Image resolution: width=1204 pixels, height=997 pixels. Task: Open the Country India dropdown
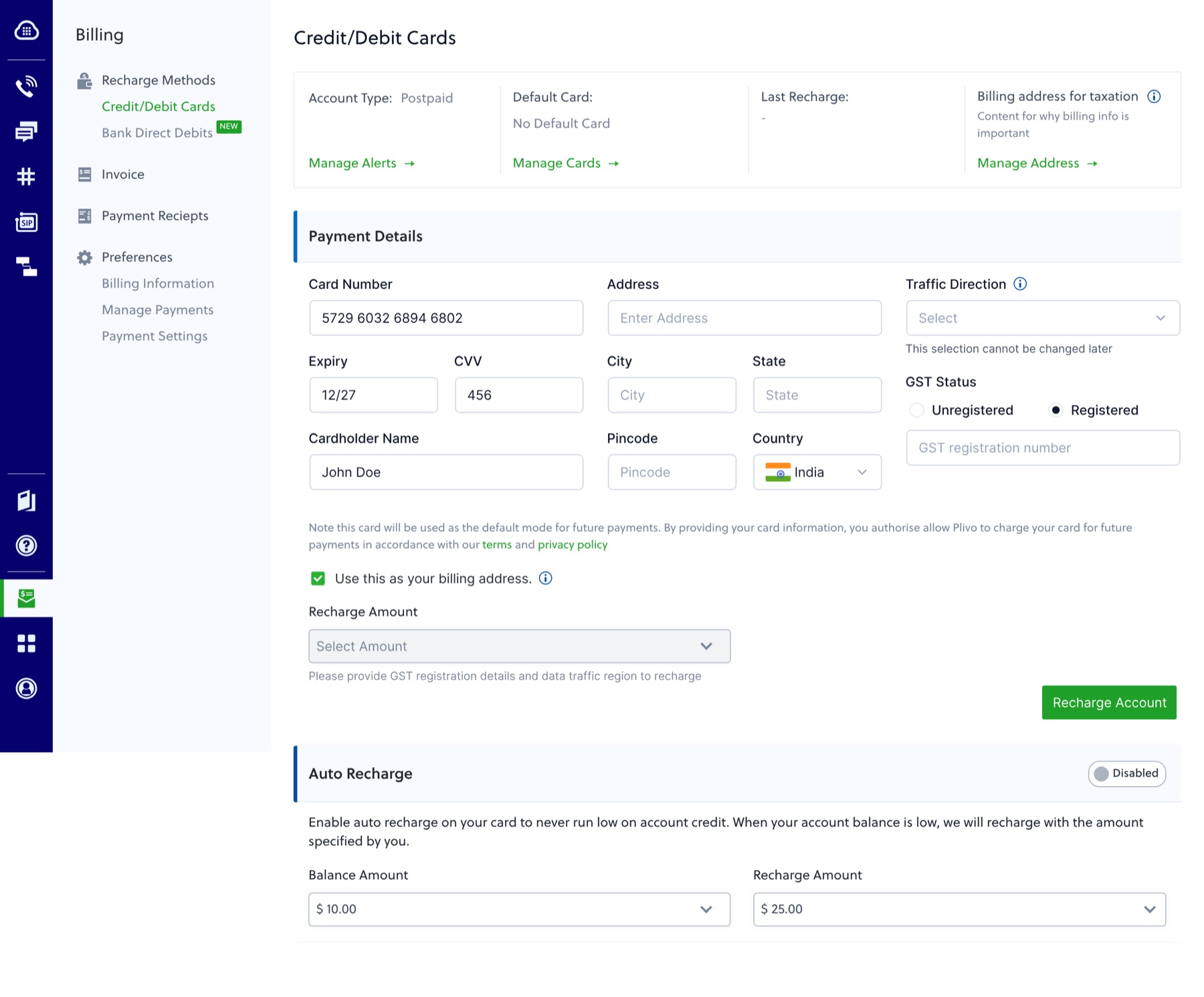pos(817,472)
